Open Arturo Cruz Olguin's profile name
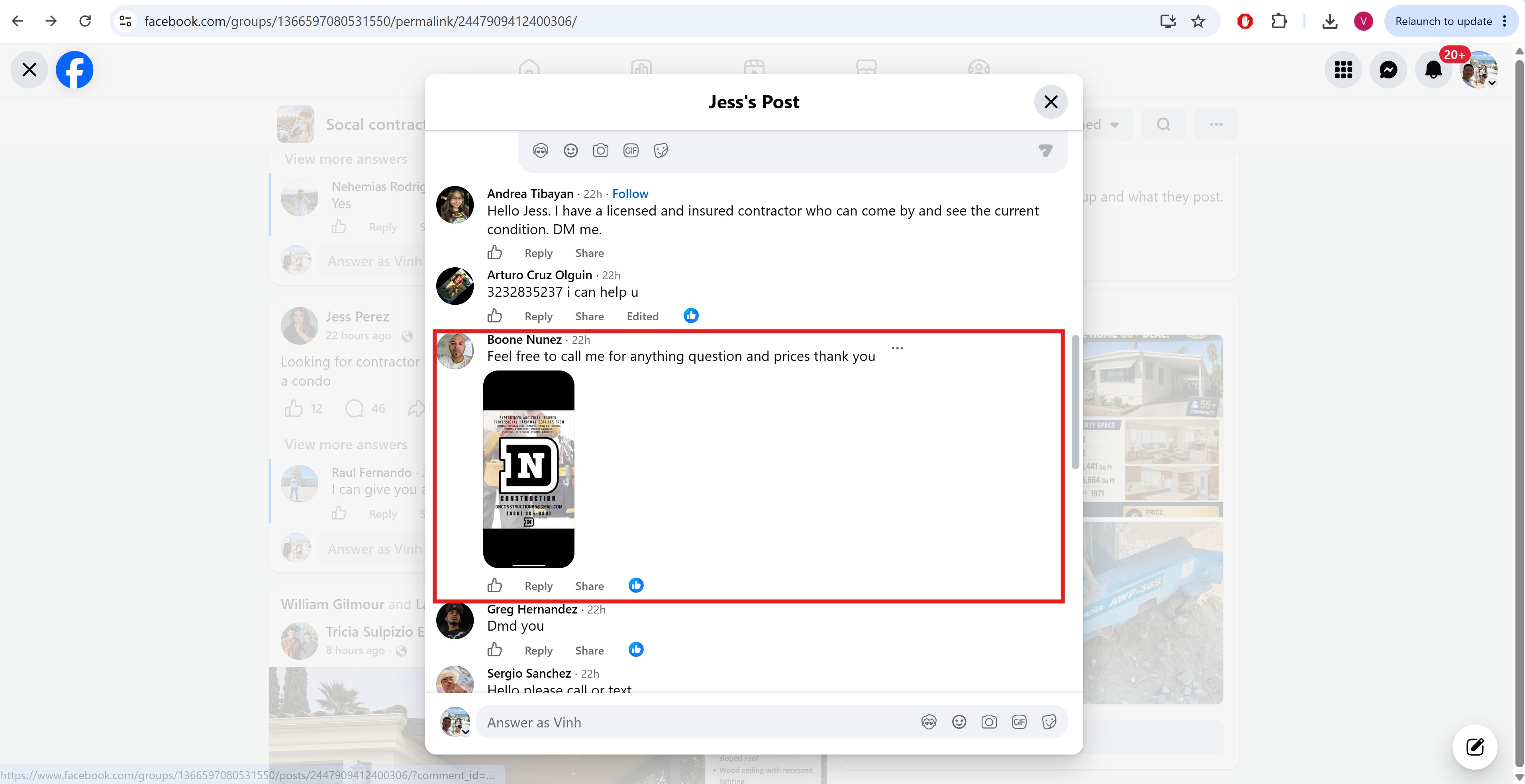The width and height of the screenshot is (1525, 784). pyautogui.click(x=539, y=275)
